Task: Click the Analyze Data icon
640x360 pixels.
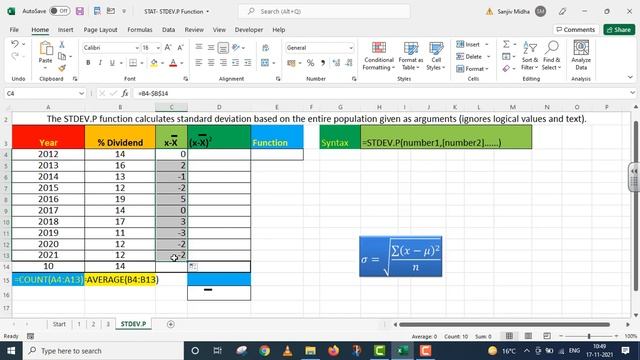Action: [581, 48]
